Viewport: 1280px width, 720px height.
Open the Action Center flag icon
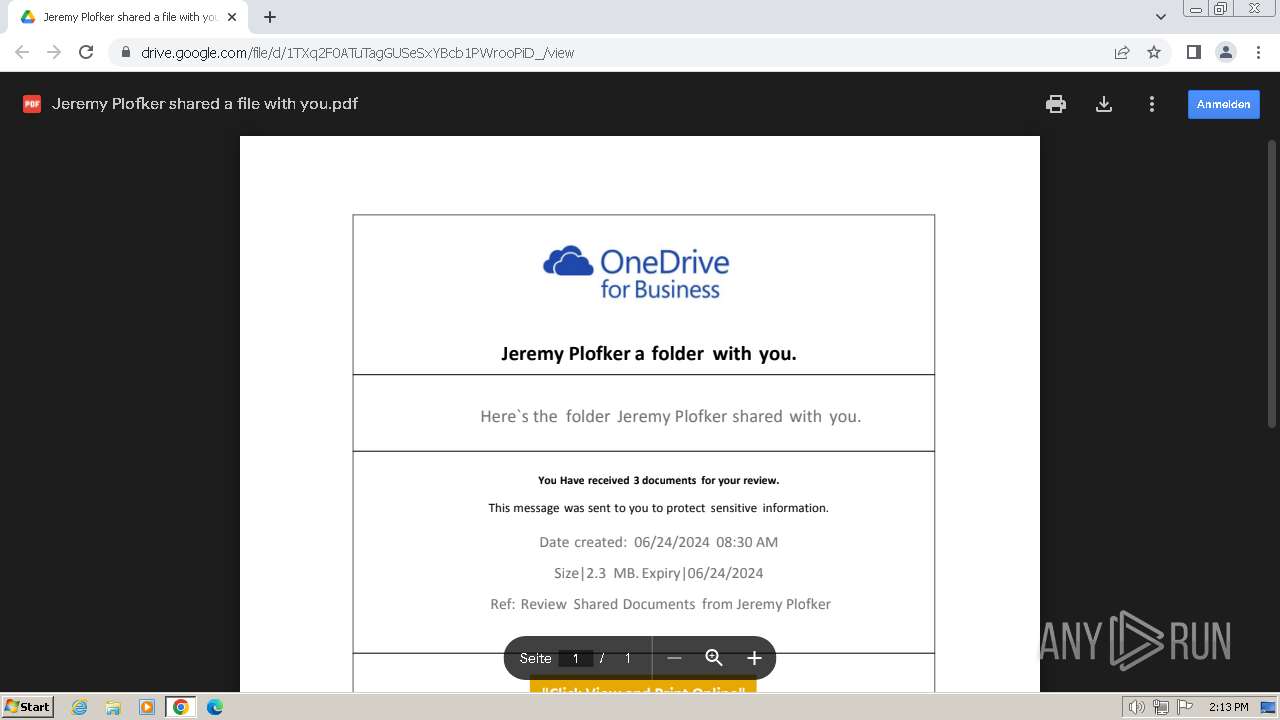point(1184,707)
